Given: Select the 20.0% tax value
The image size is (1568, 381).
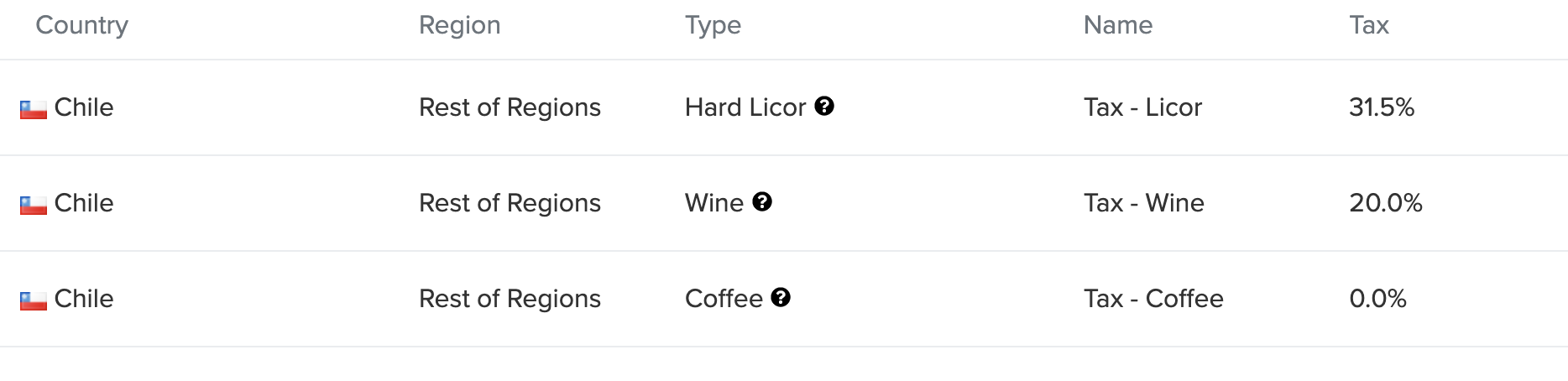Looking at the screenshot, I should (x=1386, y=203).
